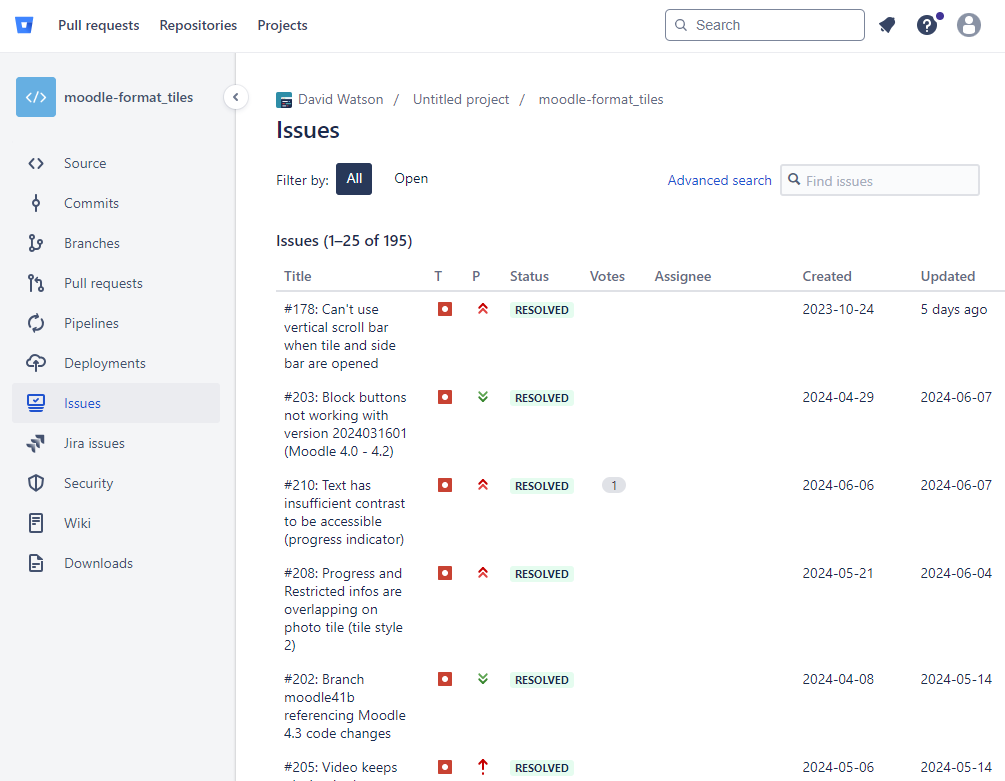Click the updated date 2024-06-04
This screenshot has height=781, width=1005.
[956, 573]
